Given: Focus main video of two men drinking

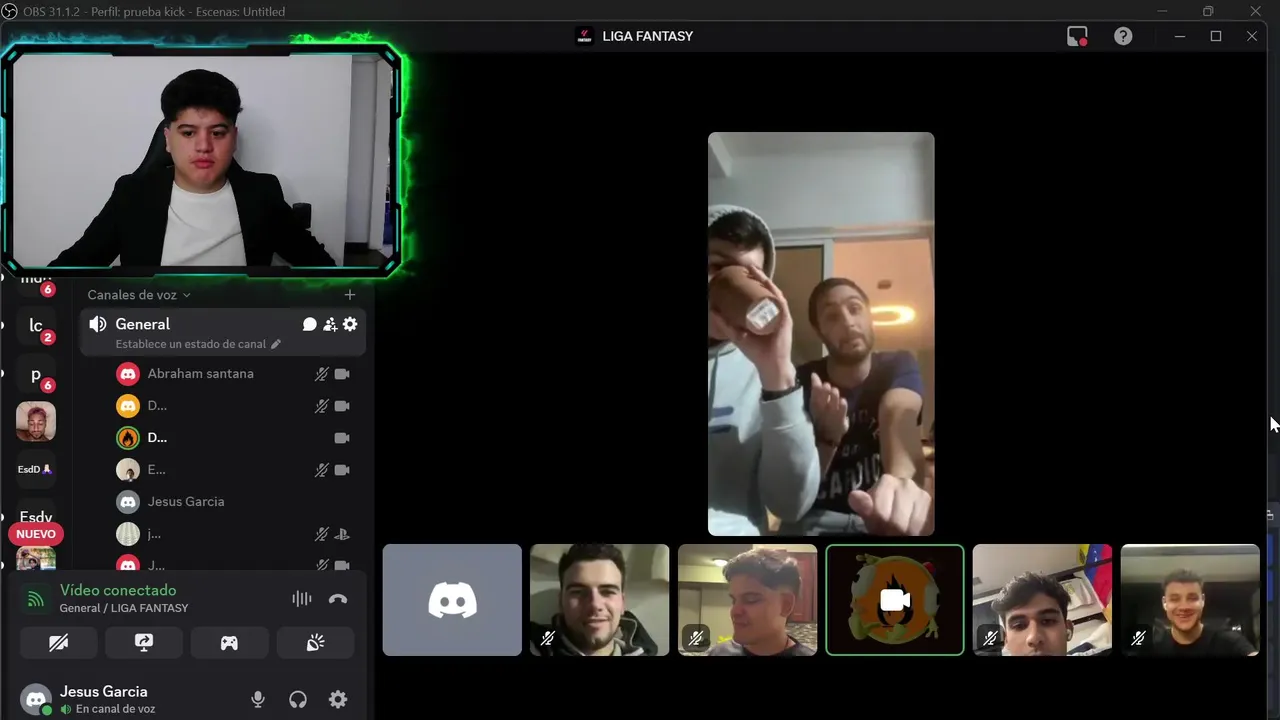Looking at the screenshot, I should coord(821,334).
